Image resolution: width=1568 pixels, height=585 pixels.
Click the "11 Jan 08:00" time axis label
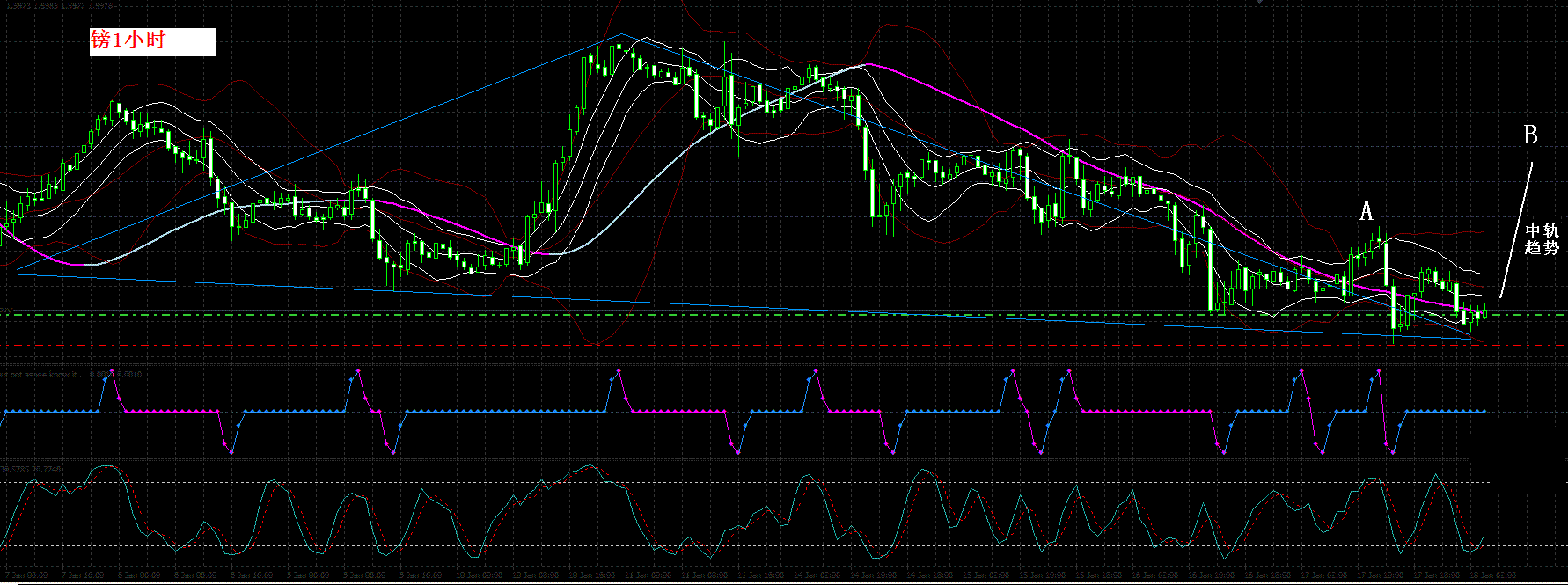coord(705,574)
